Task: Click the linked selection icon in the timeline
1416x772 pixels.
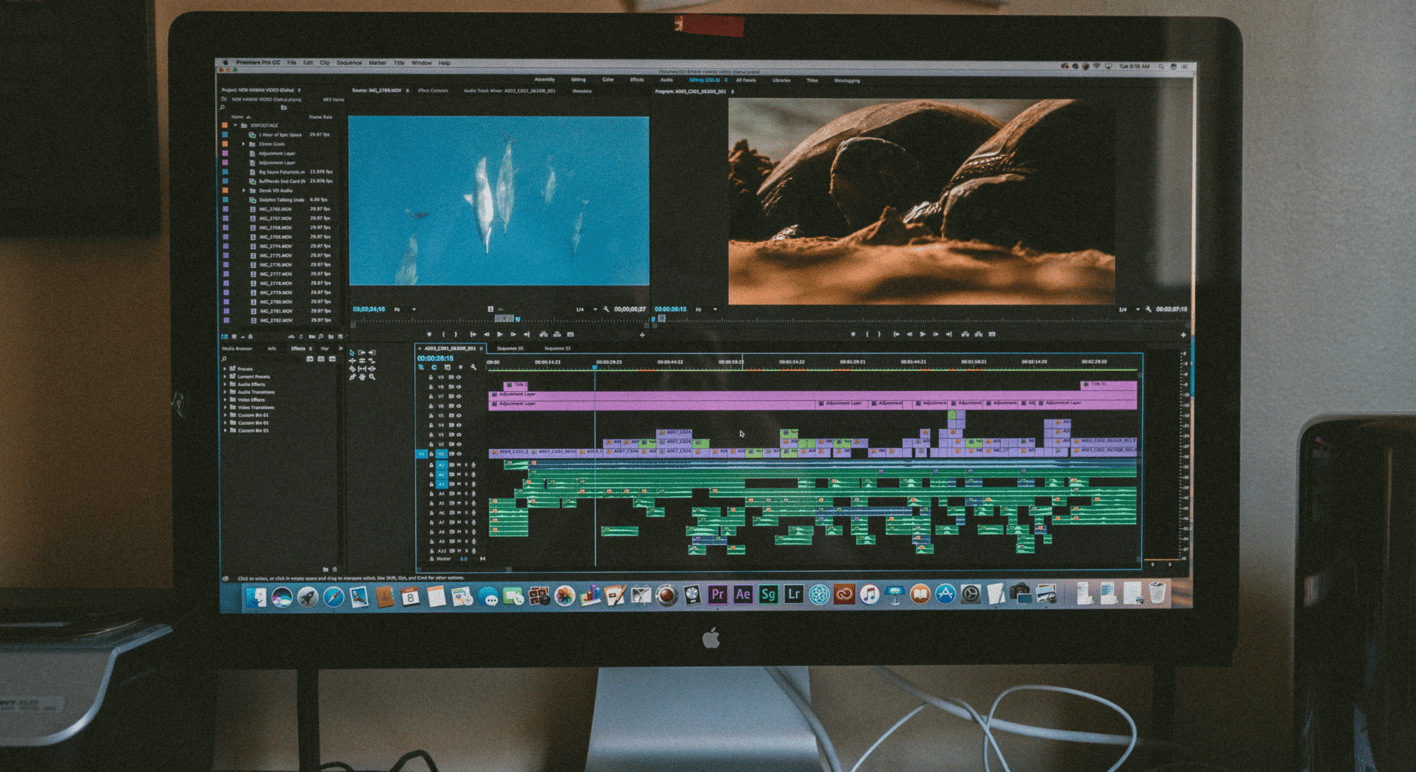Action: pyautogui.click(x=432, y=367)
